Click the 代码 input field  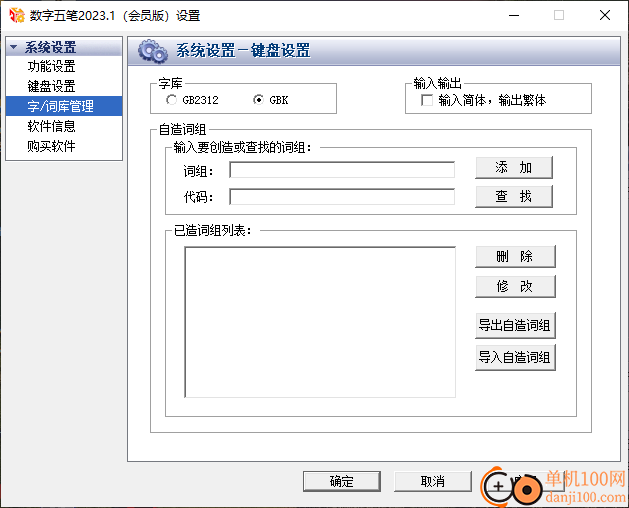click(x=342, y=197)
